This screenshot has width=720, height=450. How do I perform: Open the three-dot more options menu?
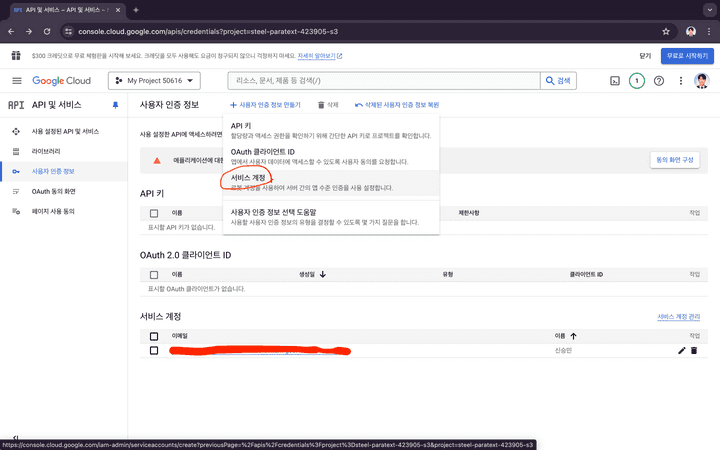pyautogui.click(x=681, y=80)
